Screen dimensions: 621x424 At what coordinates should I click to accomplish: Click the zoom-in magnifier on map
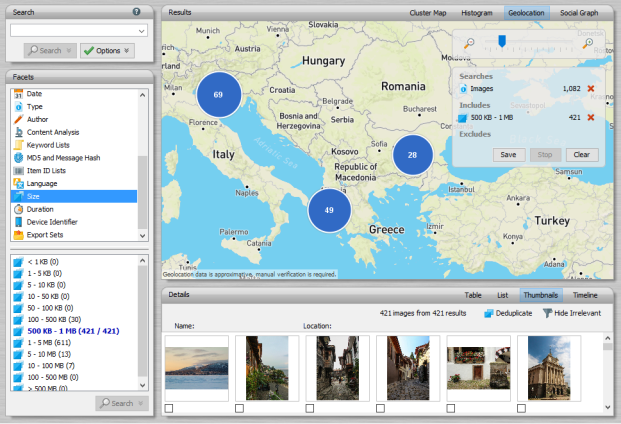587,43
